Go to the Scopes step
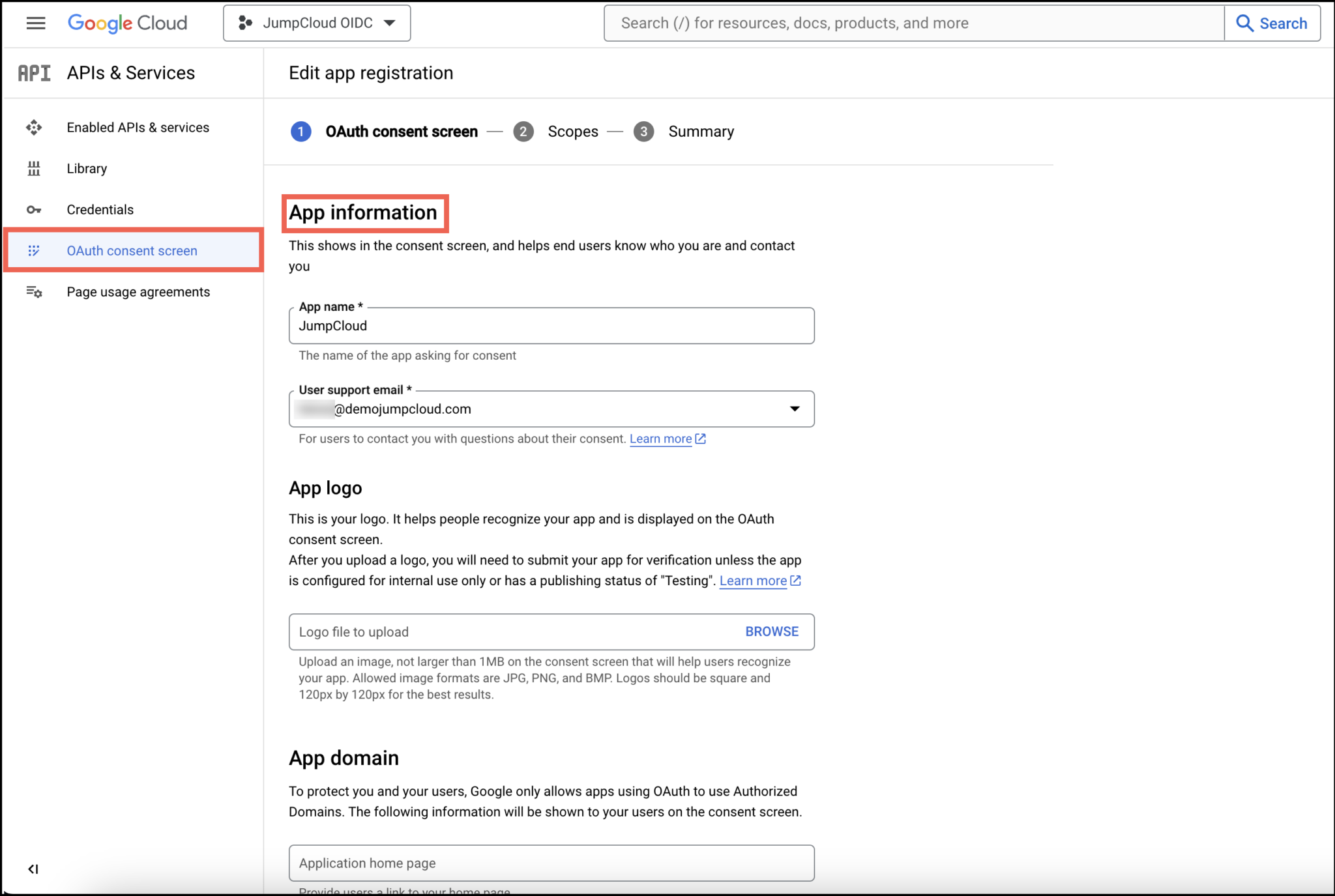Screen dimensions: 1335x896 click(572, 131)
